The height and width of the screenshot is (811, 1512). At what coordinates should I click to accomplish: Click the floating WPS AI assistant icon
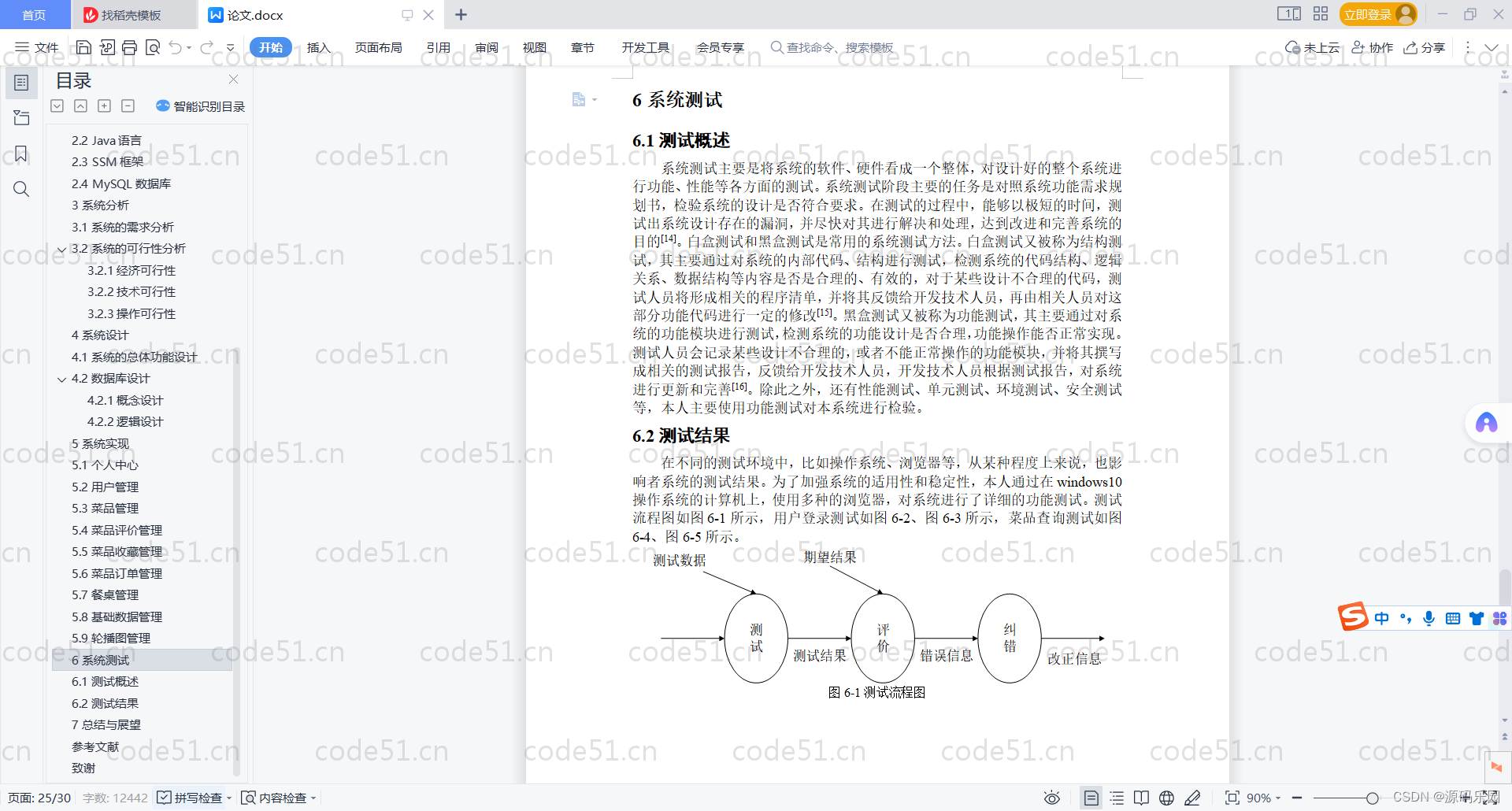coord(1486,424)
